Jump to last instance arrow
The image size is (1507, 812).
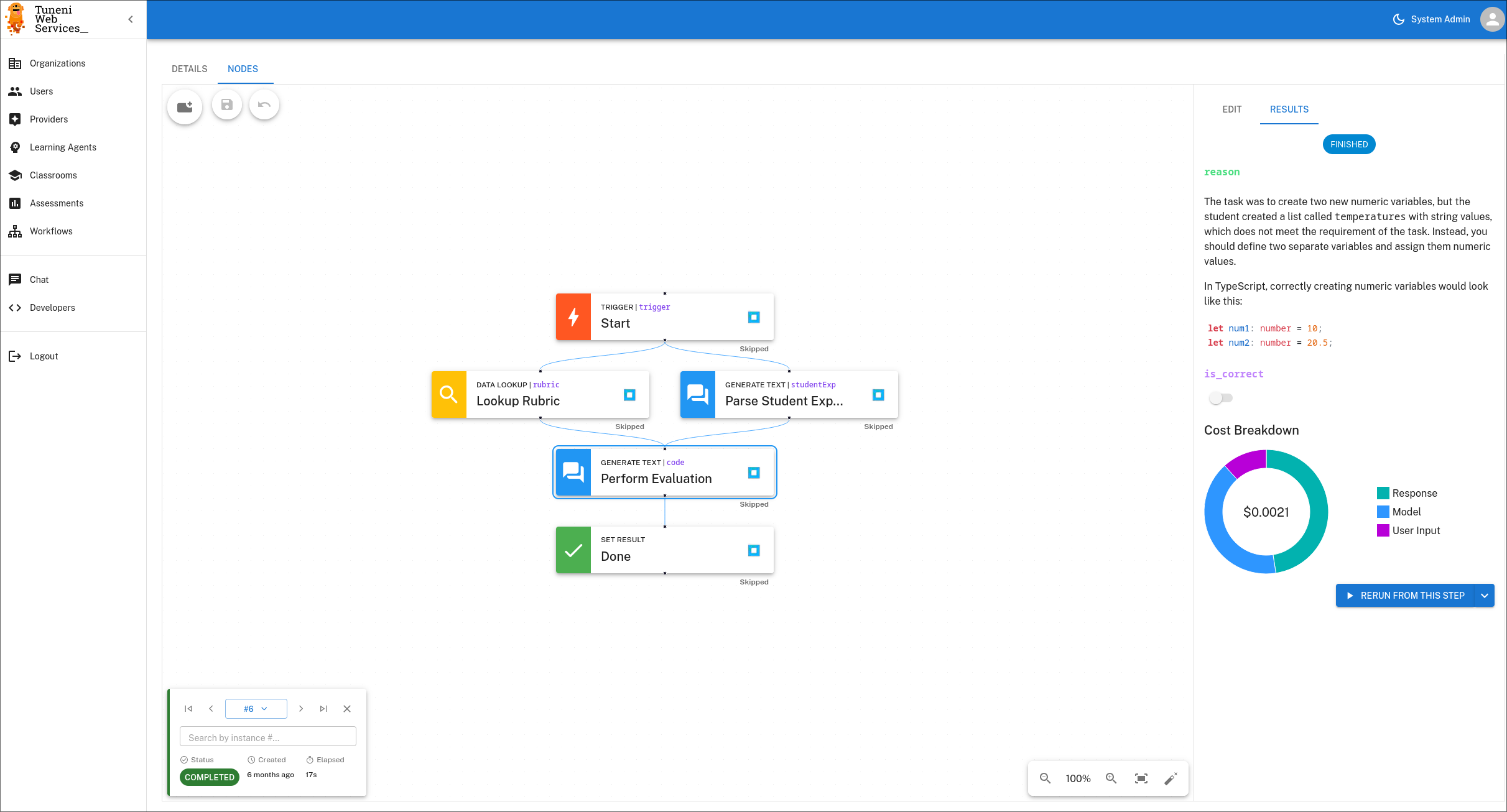tap(323, 709)
